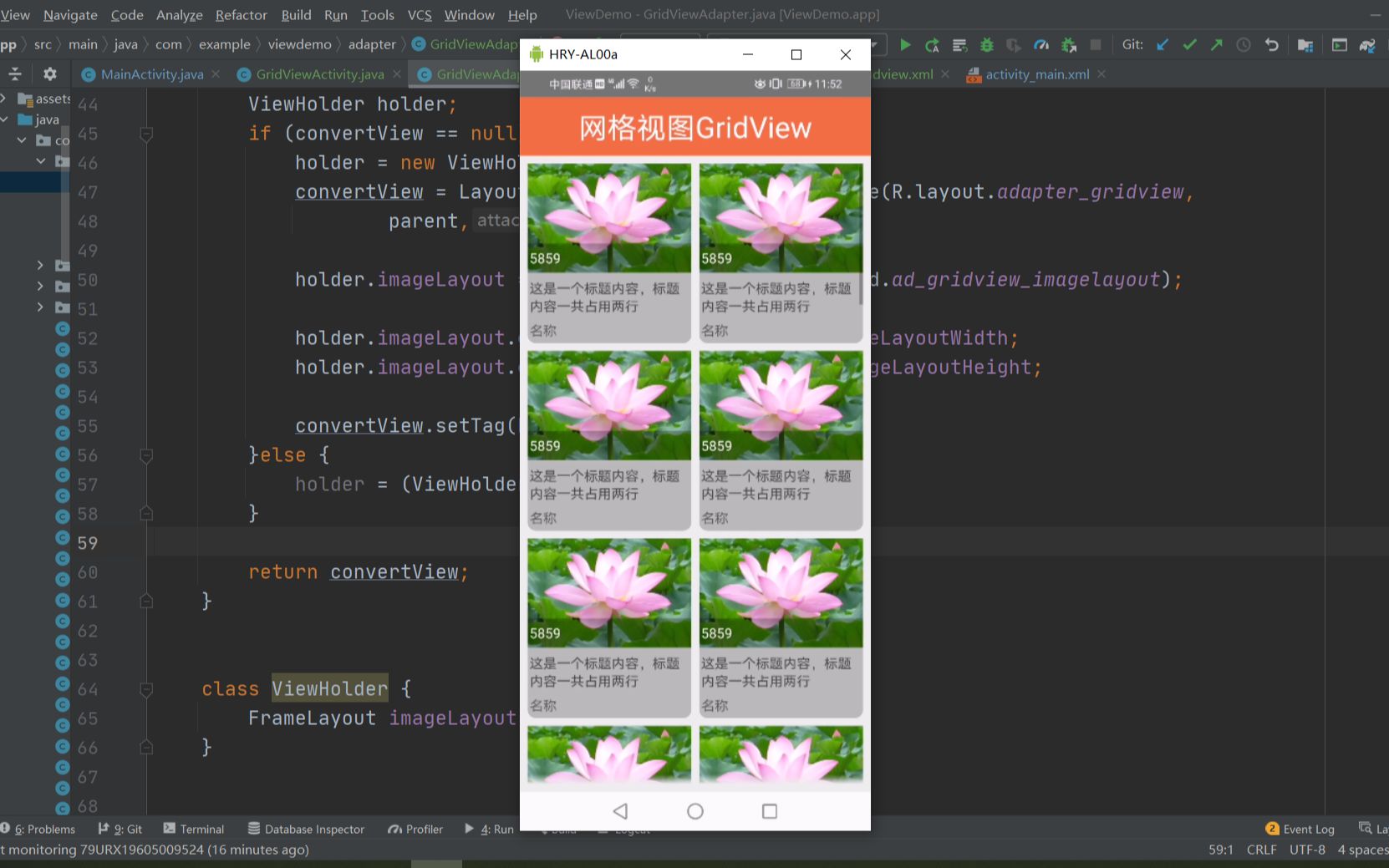Open the Refactor menu
This screenshot has width=1389, height=868.
tap(242, 15)
